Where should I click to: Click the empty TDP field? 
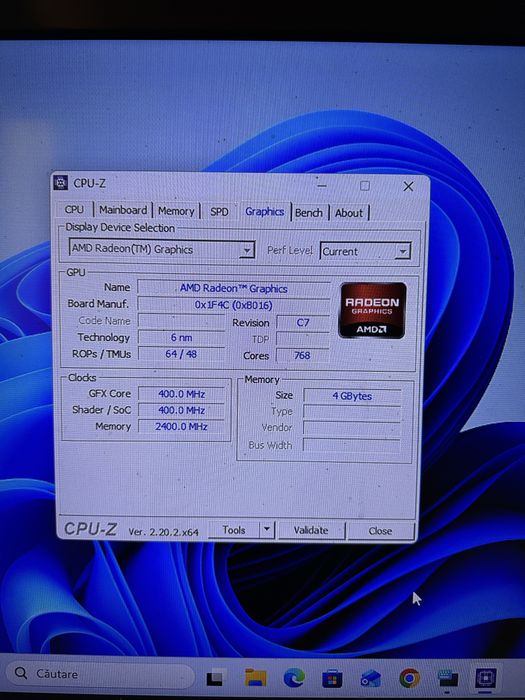pos(303,339)
